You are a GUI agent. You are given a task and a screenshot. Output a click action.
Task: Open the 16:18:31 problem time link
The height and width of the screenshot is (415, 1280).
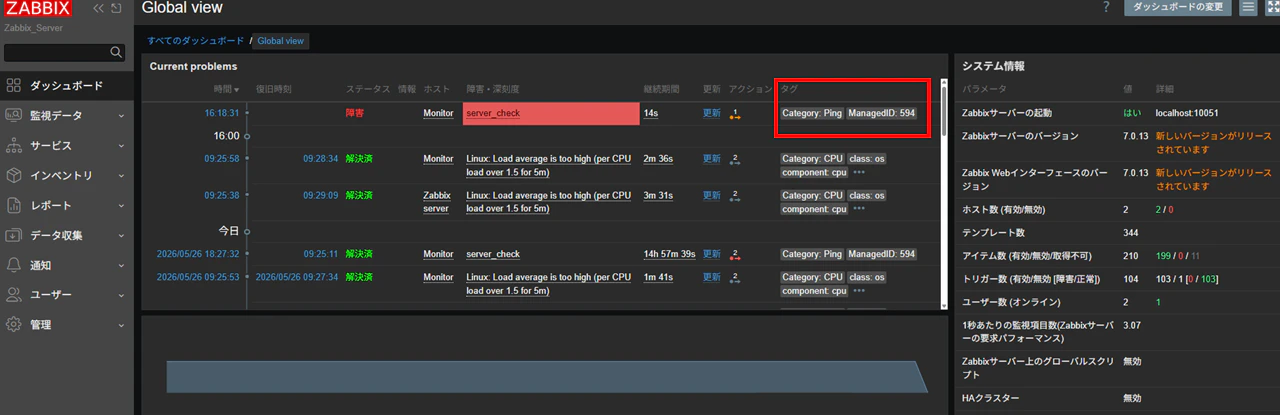(222, 113)
